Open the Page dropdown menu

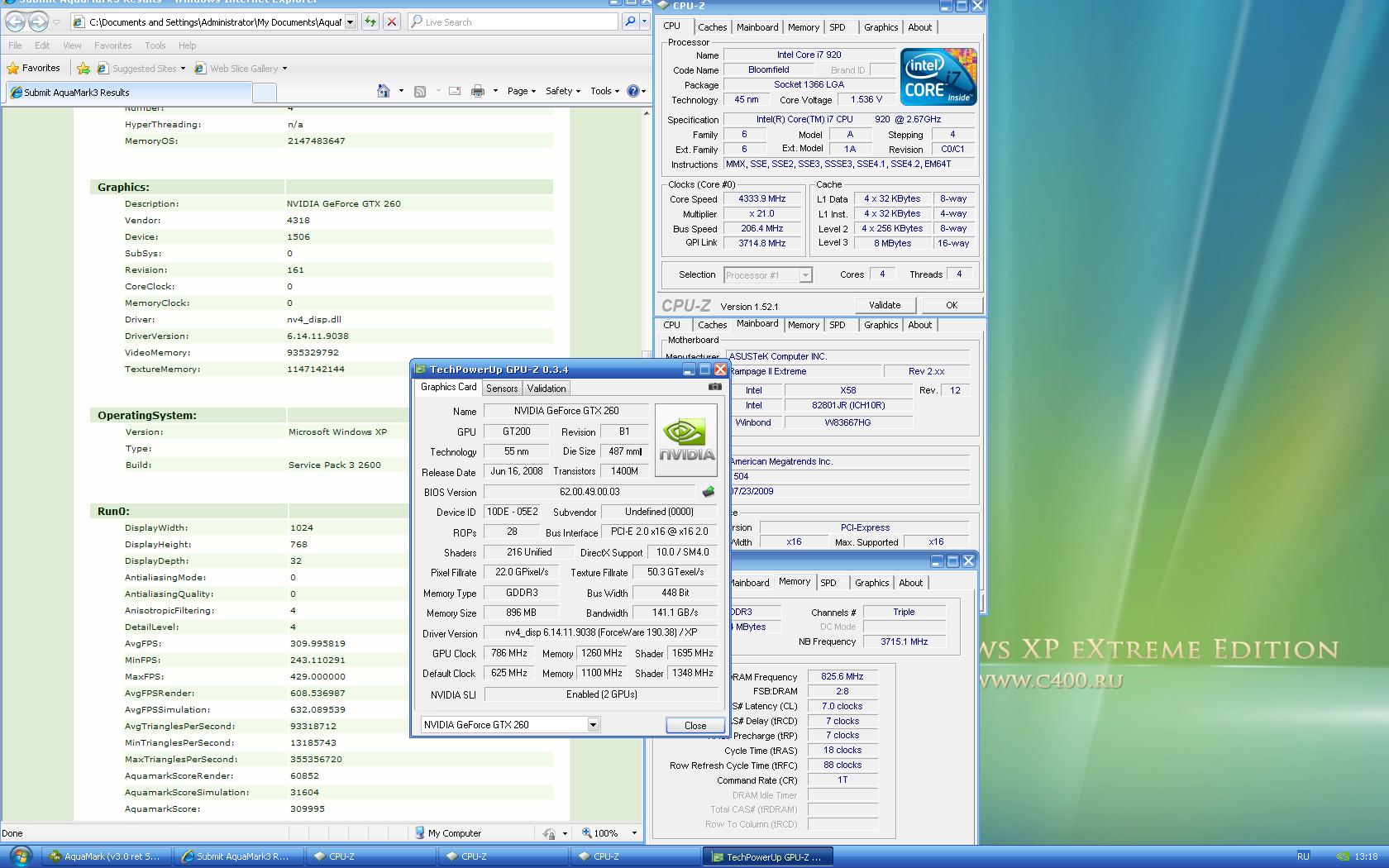(522, 91)
